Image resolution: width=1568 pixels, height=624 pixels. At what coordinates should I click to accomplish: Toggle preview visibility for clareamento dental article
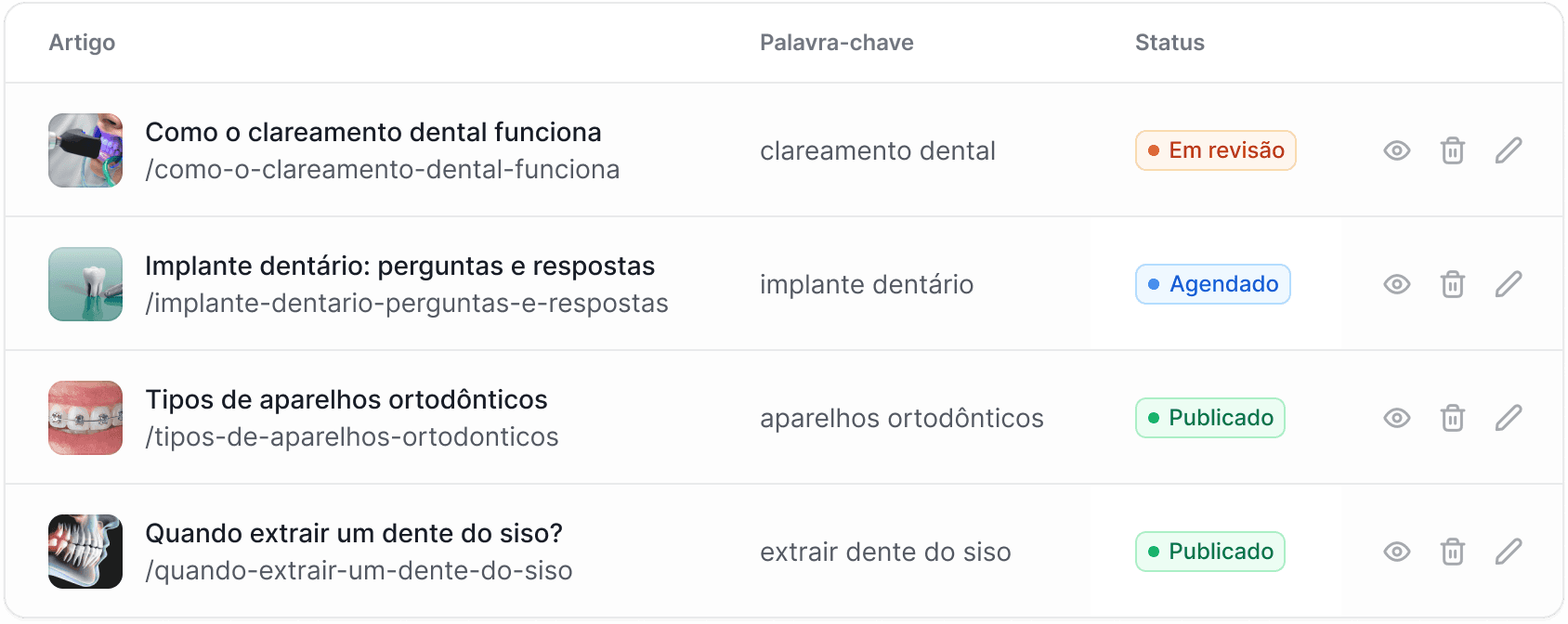point(1397,149)
